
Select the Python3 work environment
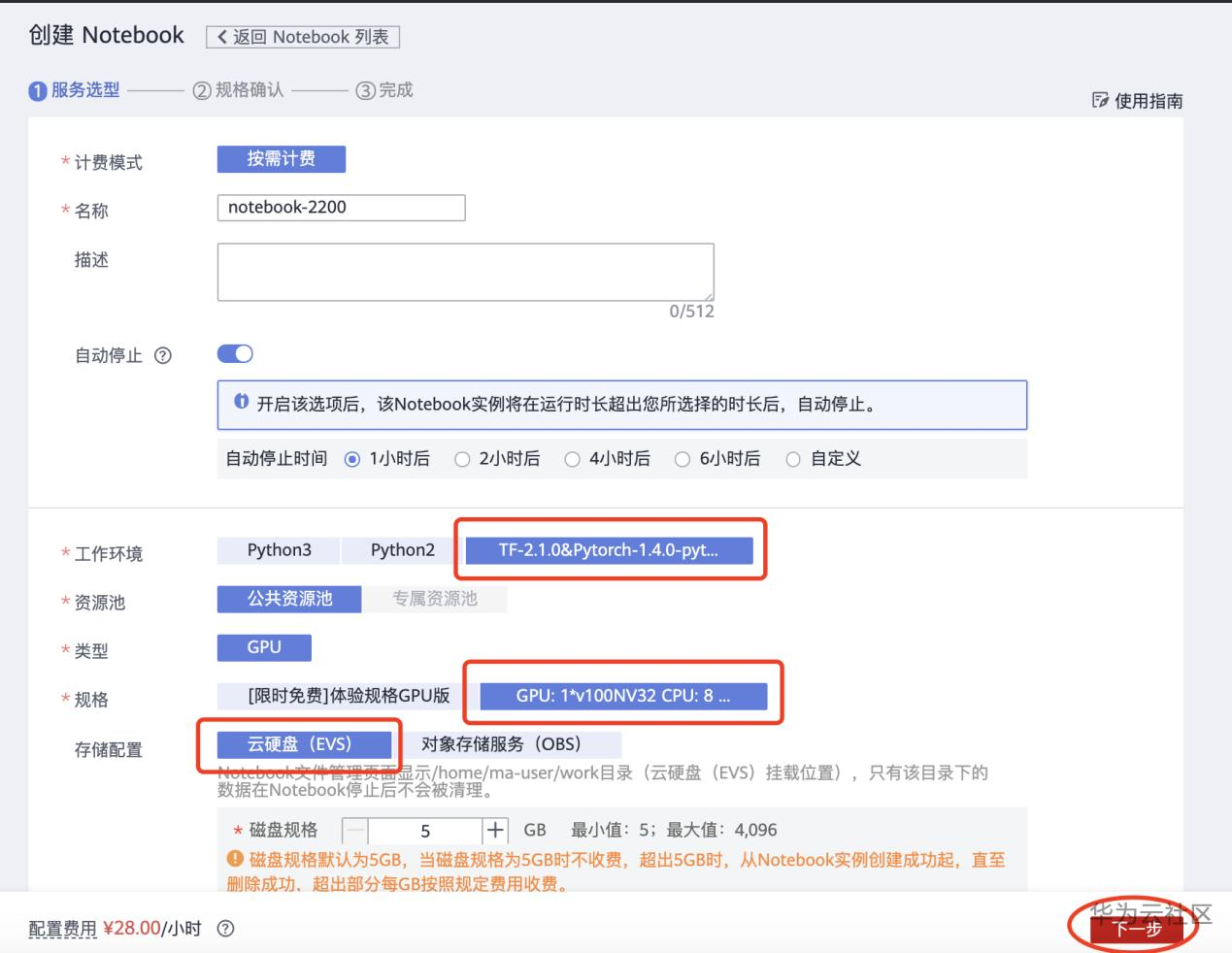(x=279, y=550)
